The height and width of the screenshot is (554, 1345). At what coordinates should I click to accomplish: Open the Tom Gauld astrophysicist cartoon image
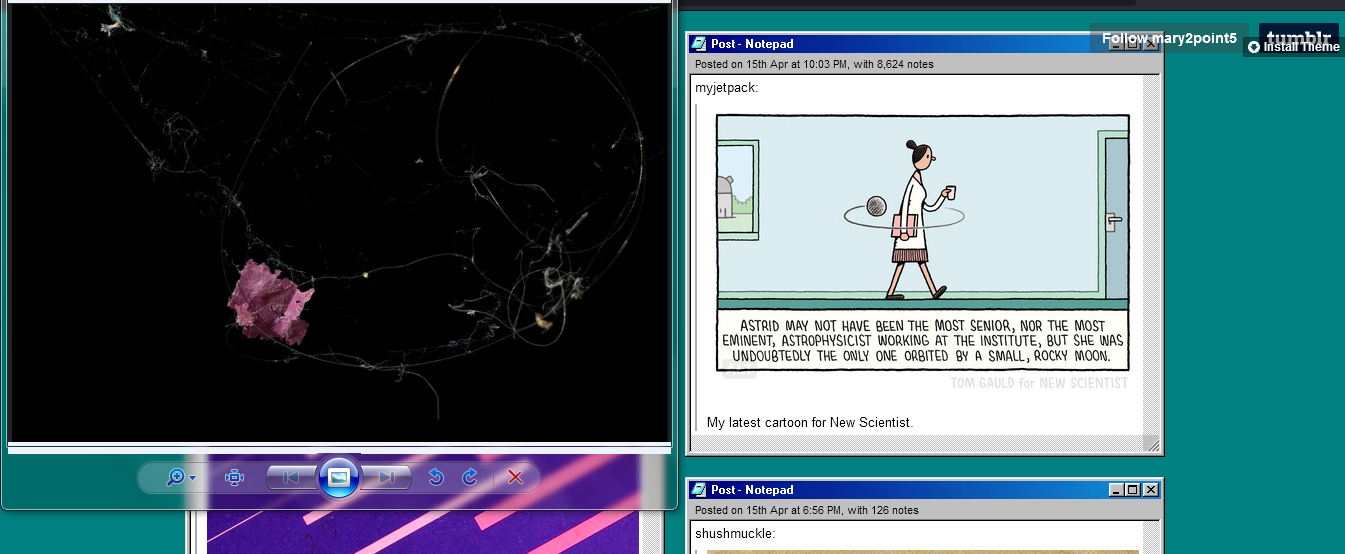922,243
